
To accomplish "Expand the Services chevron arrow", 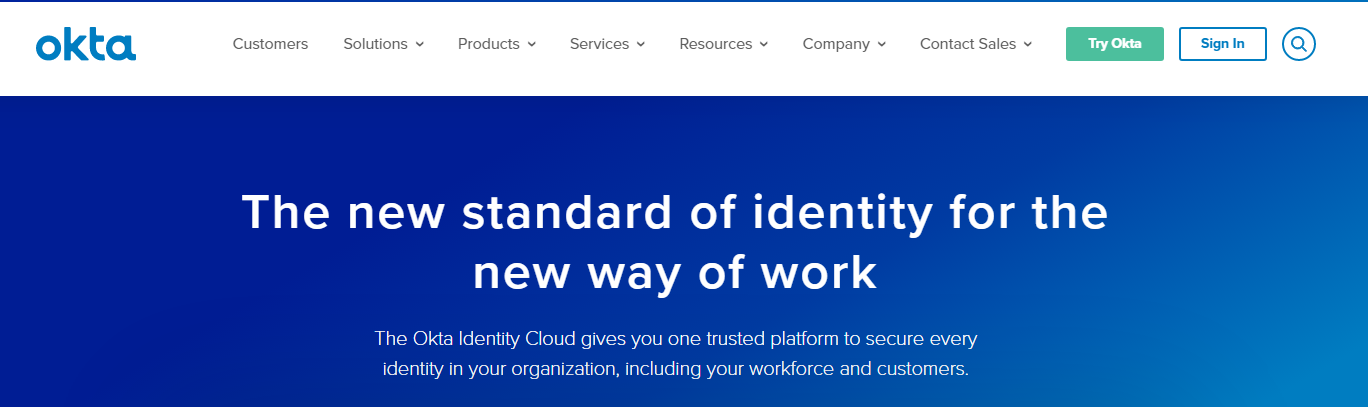I will click(x=641, y=44).
